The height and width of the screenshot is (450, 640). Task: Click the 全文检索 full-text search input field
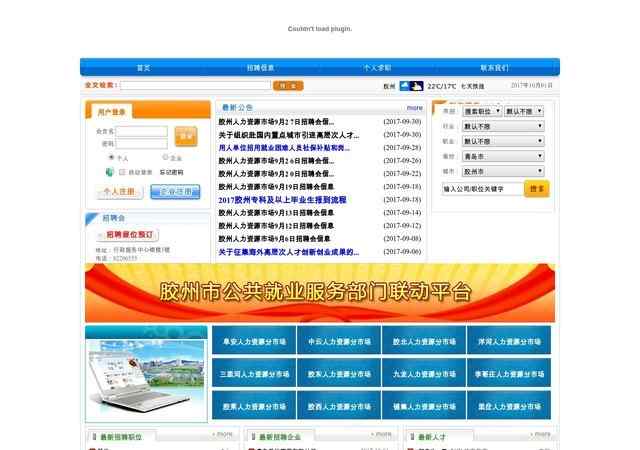(x=194, y=86)
